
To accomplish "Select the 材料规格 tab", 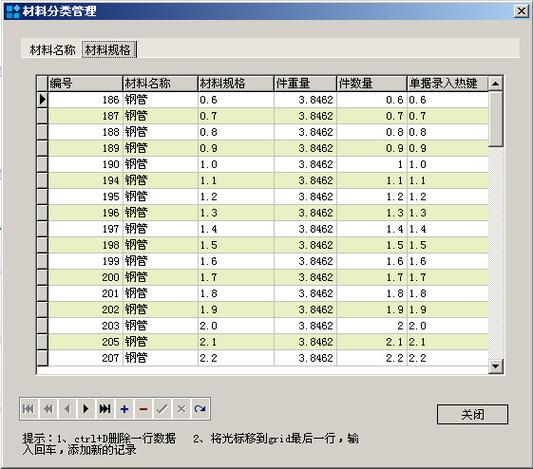I will pyautogui.click(x=108, y=50).
